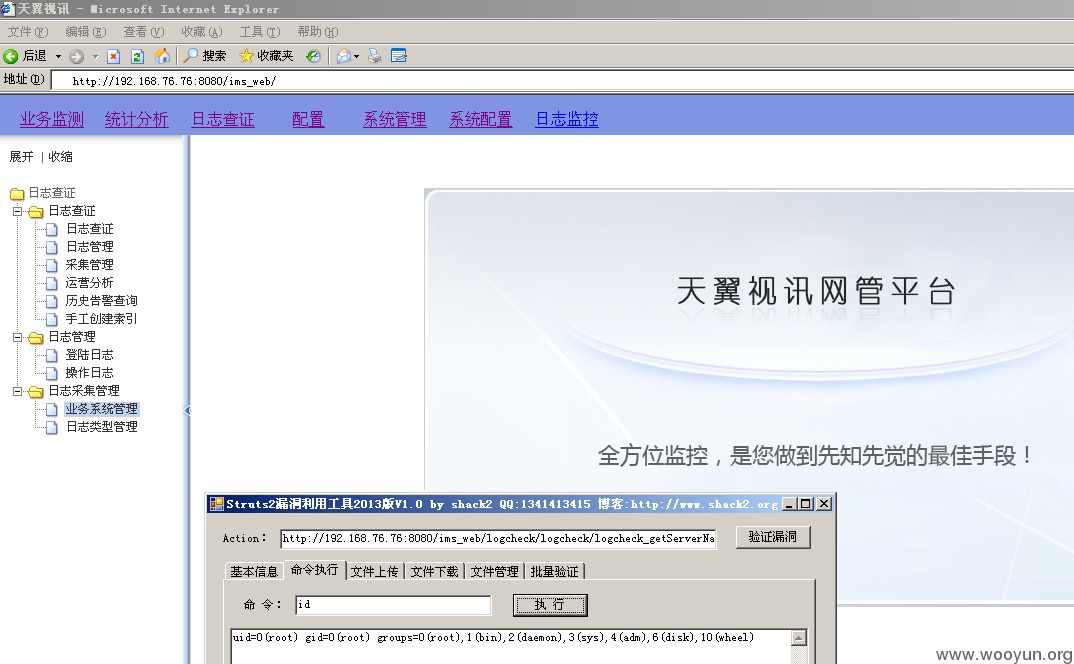Click folder icon of 日志采集管理 node
The width and height of the screenshot is (1074, 664).
(x=36, y=391)
